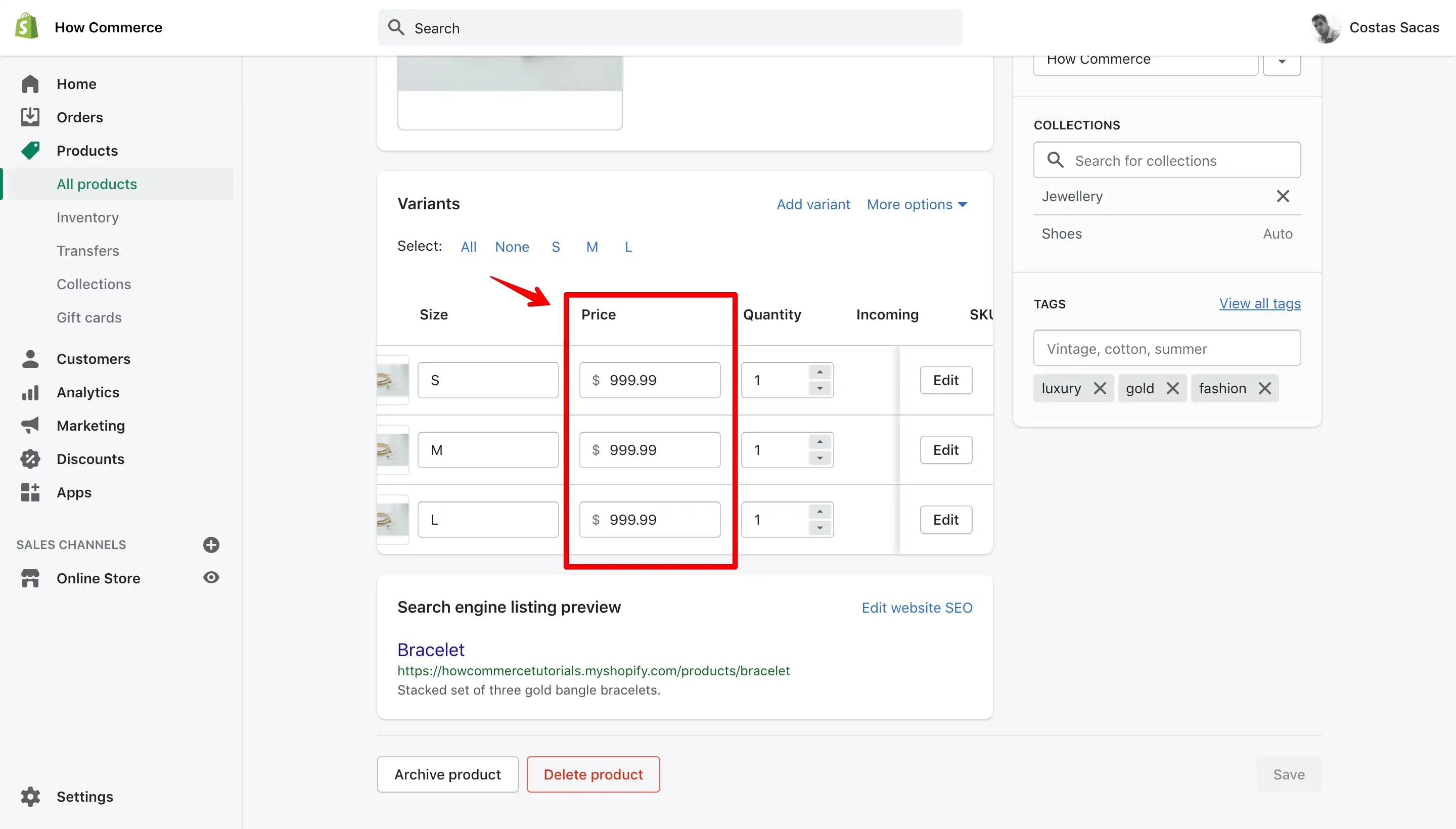Decrease quantity for size S variant
Image resolution: width=1456 pixels, height=829 pixels.
(820, 388)
